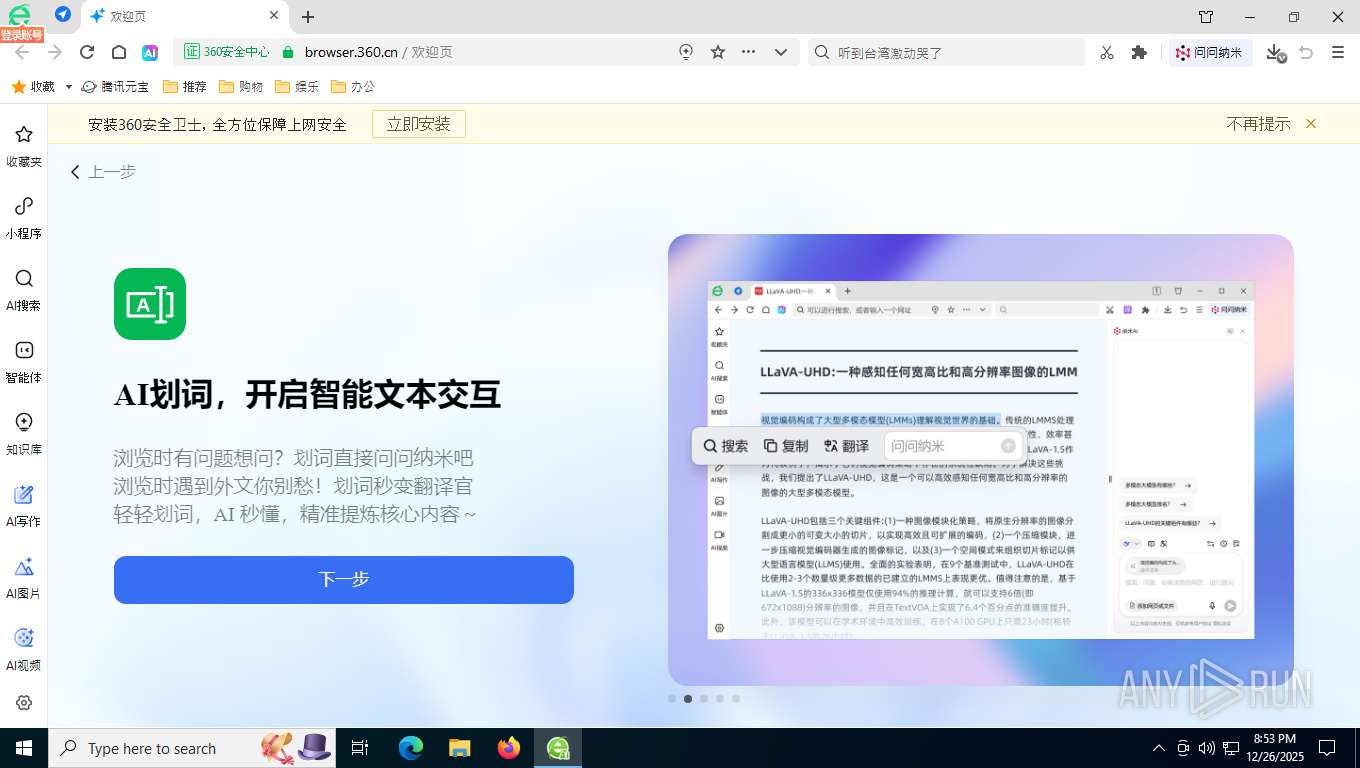Open a new tab with plus button
The height and width of the screenshot is (768, 1360).
tap(308, 16)
